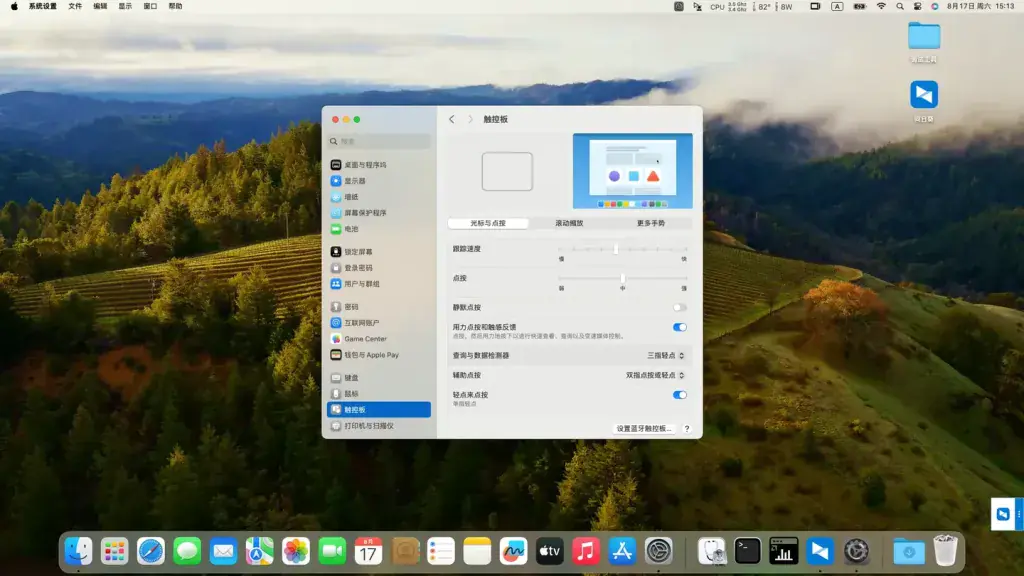Open the App Store from the Dock

[622, 552]
